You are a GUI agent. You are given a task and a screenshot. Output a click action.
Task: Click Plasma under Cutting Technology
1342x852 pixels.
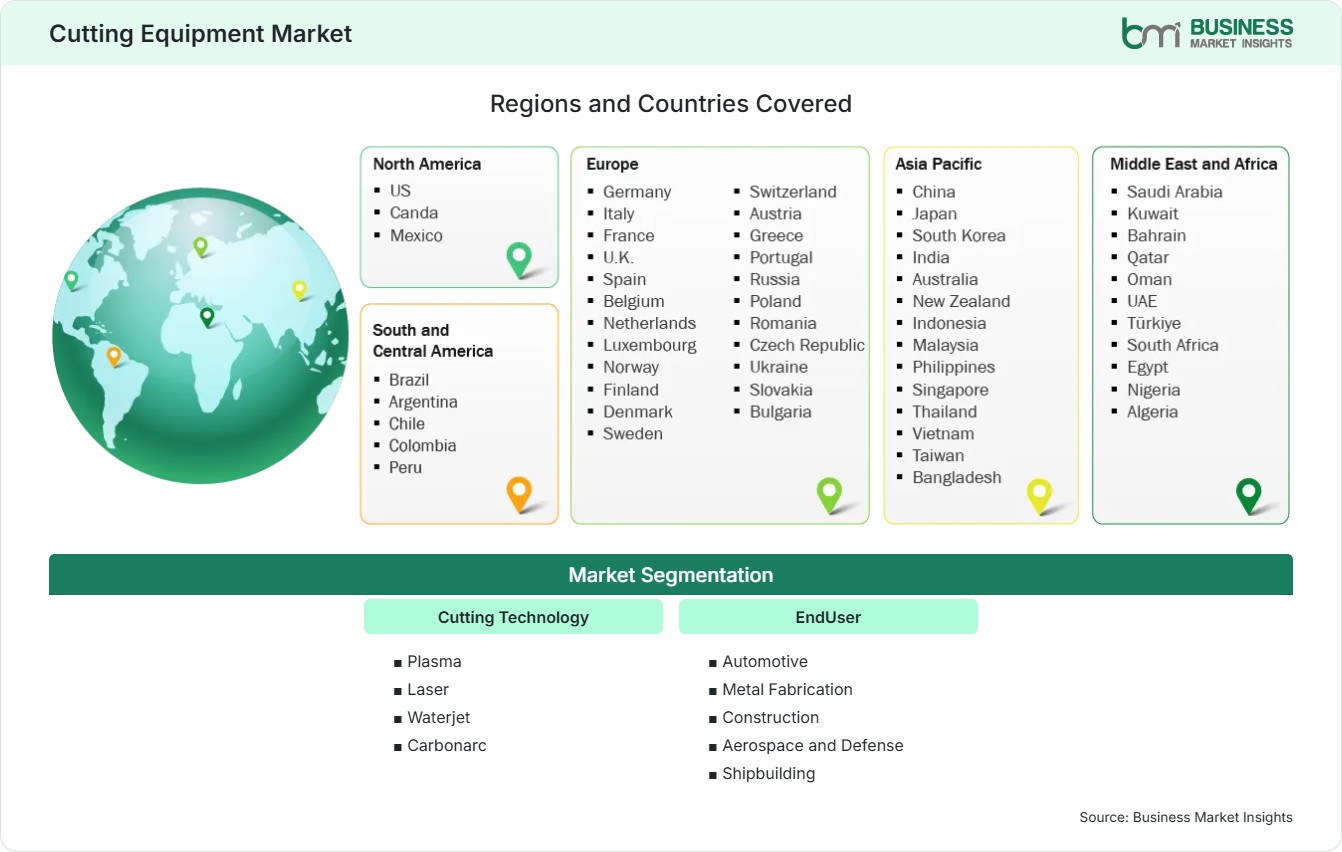(x=434, y=662)
